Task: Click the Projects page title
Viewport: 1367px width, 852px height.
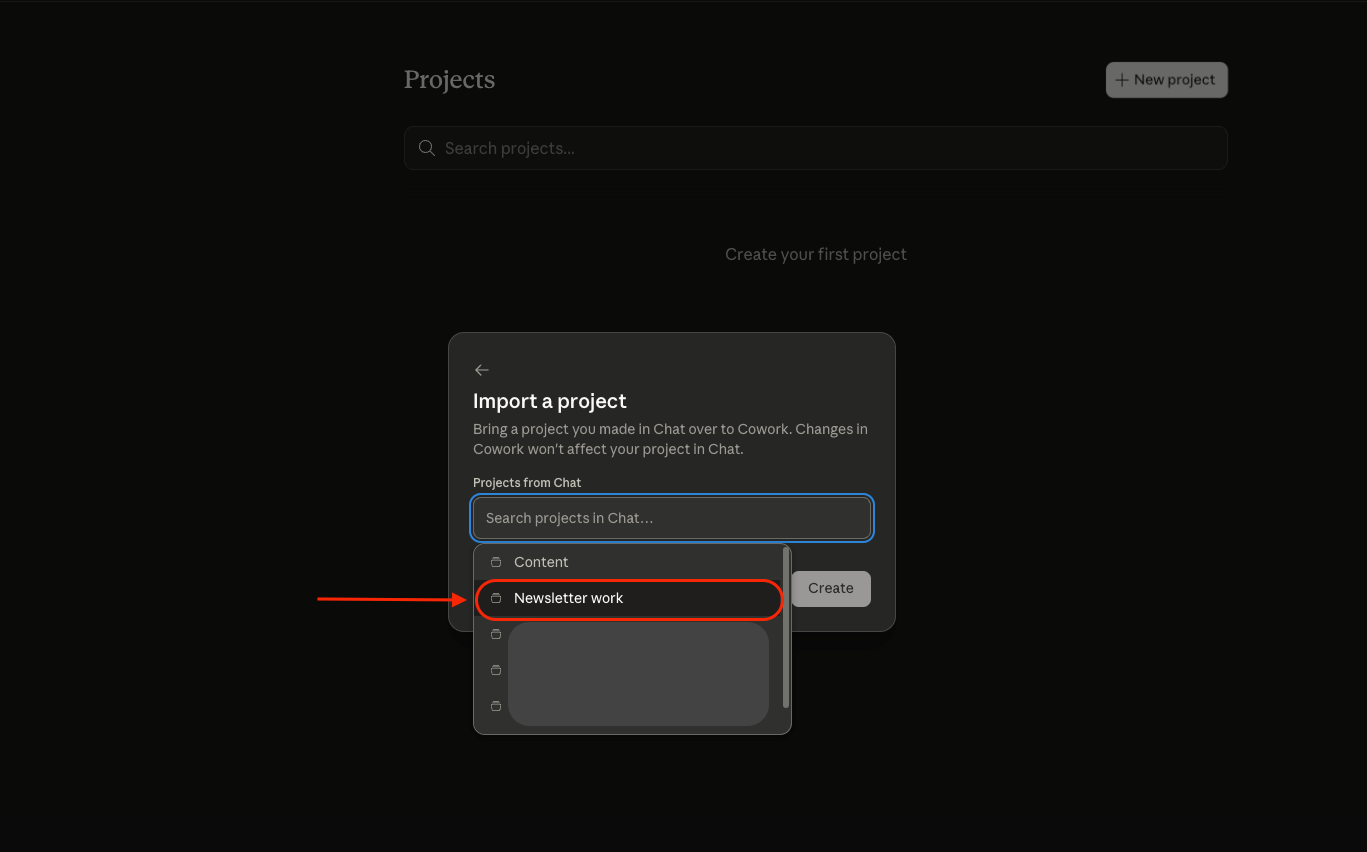Action: [x=449, y=80]
